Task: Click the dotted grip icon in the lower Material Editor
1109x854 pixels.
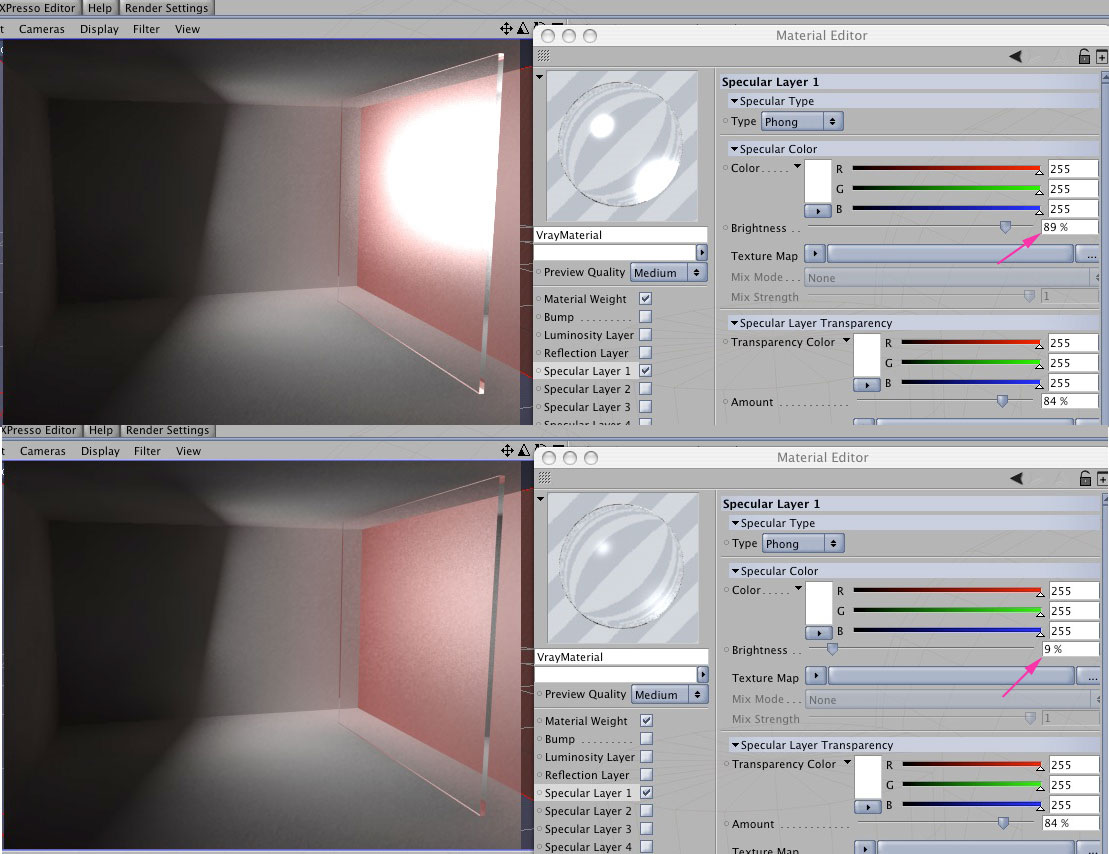Action: (x=544, y=478)
